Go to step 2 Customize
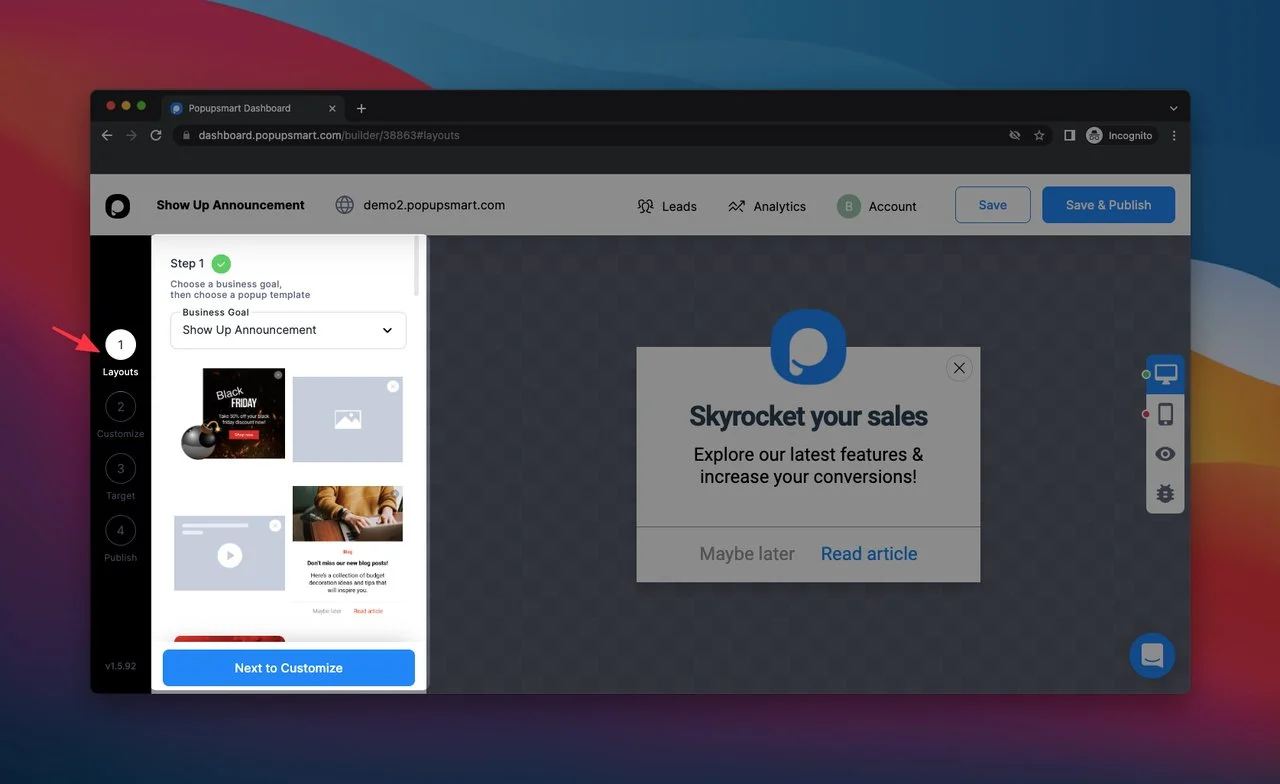Image resolution: width=1280 pixels, height=784 pixels. pos(120,407)
